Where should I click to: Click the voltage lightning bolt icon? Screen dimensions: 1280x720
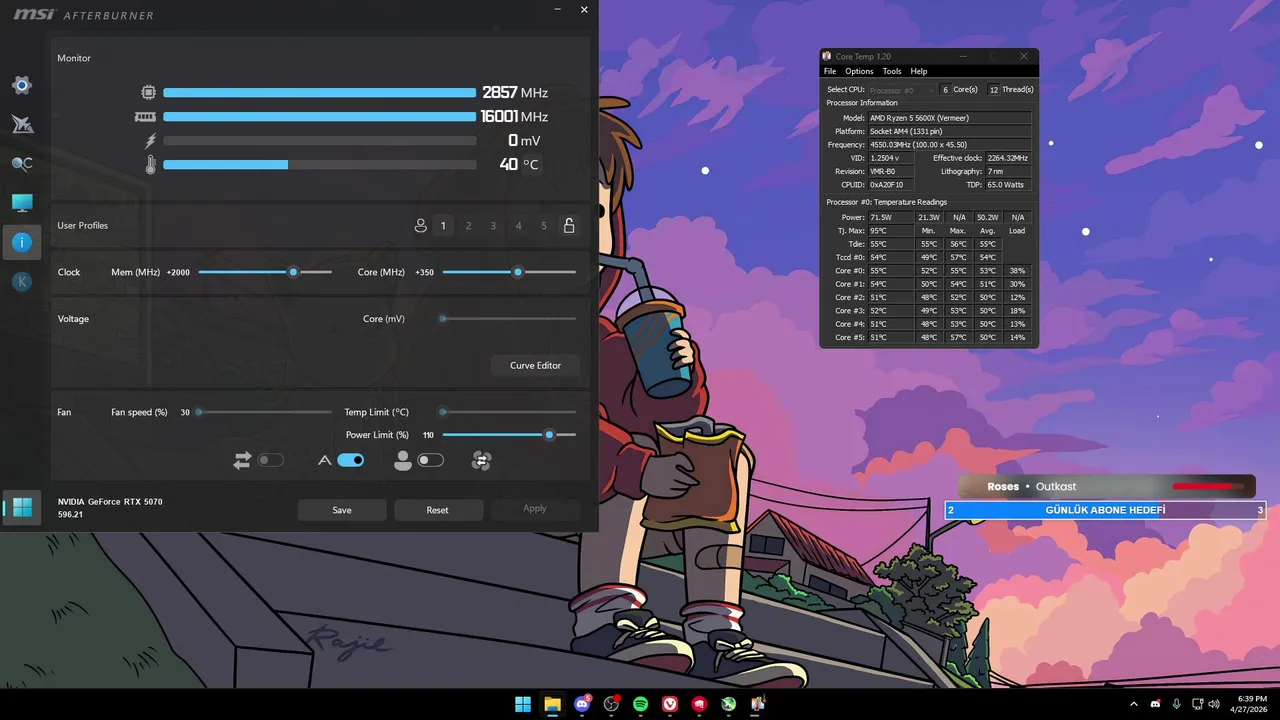pyautogui.click(x=151, y=141)
